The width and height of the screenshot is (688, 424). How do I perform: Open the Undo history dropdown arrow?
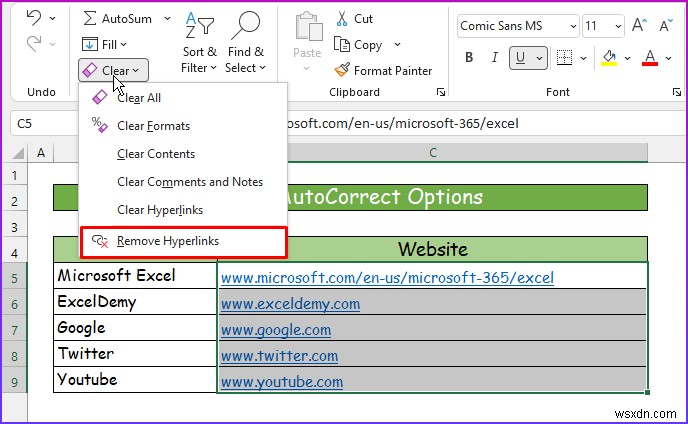[53, 18]
